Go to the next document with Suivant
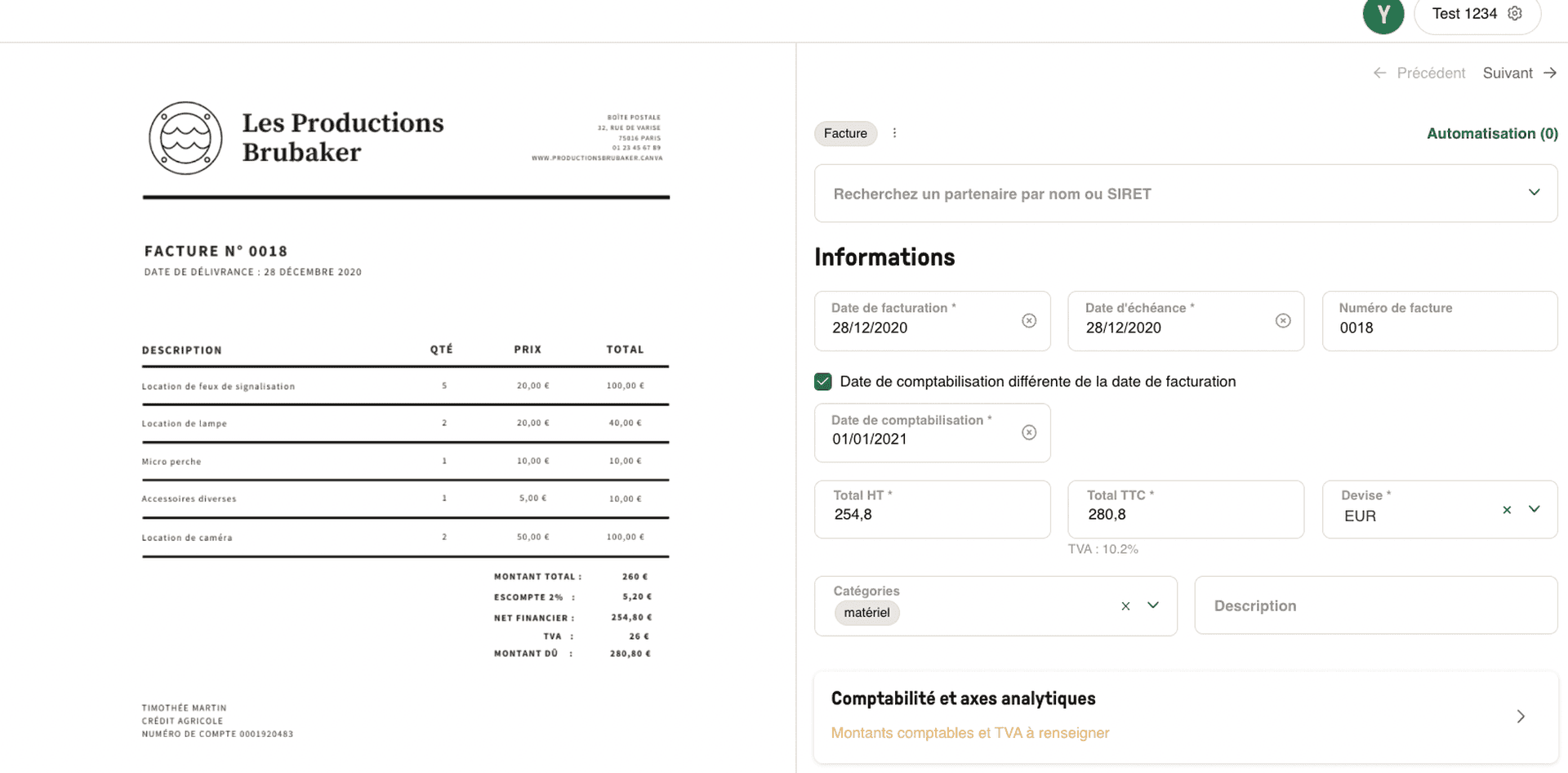Viewport: 1568px width, 773px height. point(1508,73)
